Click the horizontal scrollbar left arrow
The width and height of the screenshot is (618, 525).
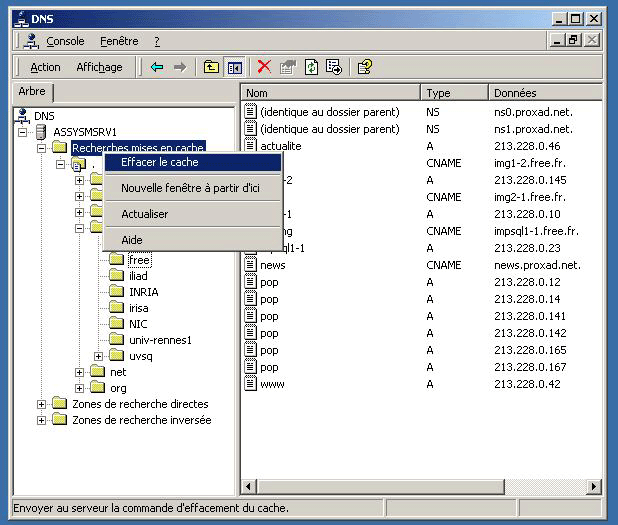(x=248, y=486)
